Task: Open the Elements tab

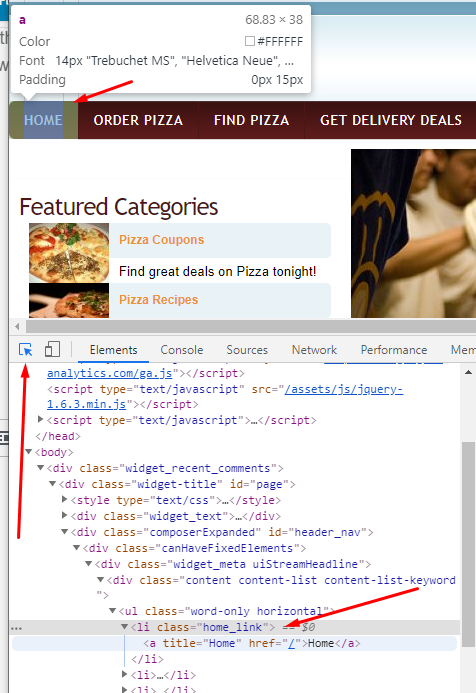Action: click(x=114, y=350)
